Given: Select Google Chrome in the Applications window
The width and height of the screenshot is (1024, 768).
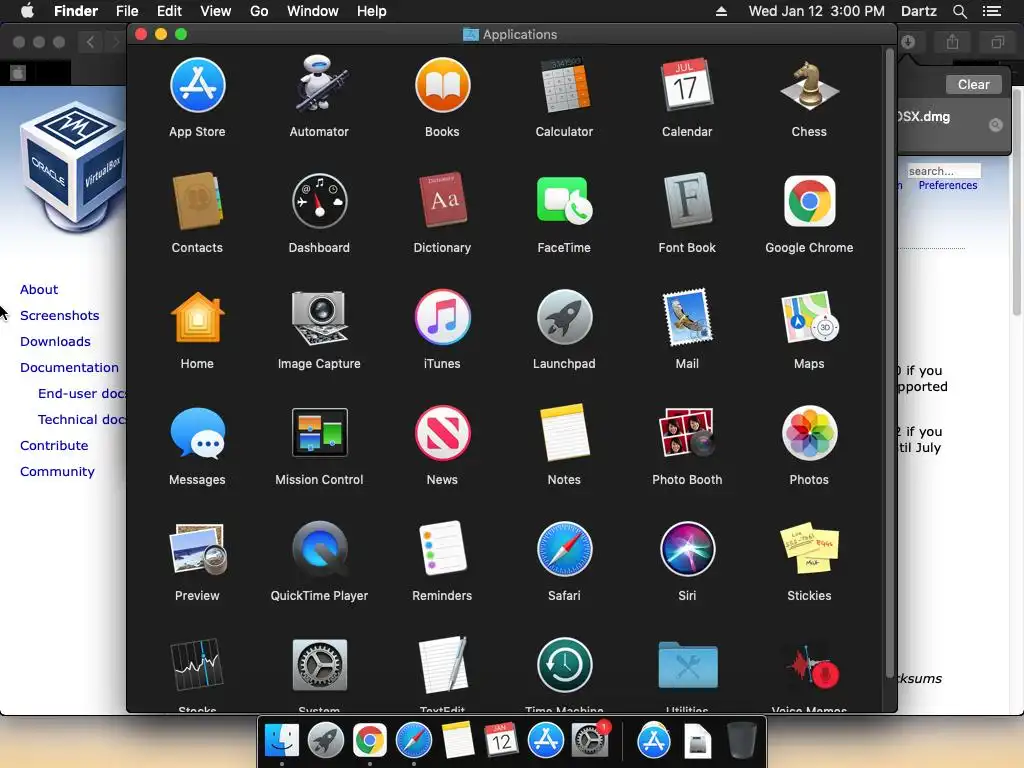Looking at the screenshot, I should pyautogui.click(x=809, y=201).
